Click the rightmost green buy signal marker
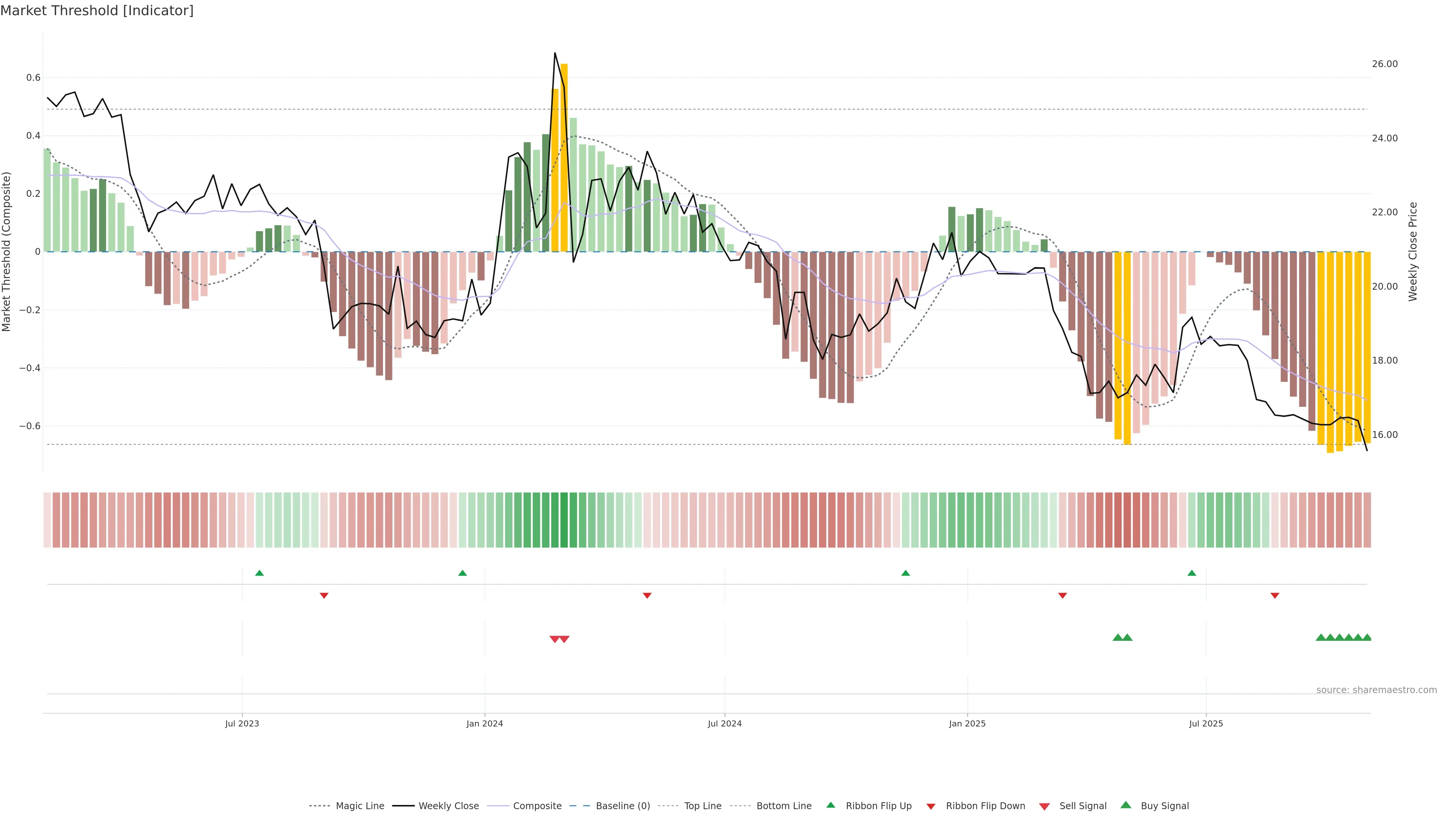The image size is (1456, 819). point(1367,637)
